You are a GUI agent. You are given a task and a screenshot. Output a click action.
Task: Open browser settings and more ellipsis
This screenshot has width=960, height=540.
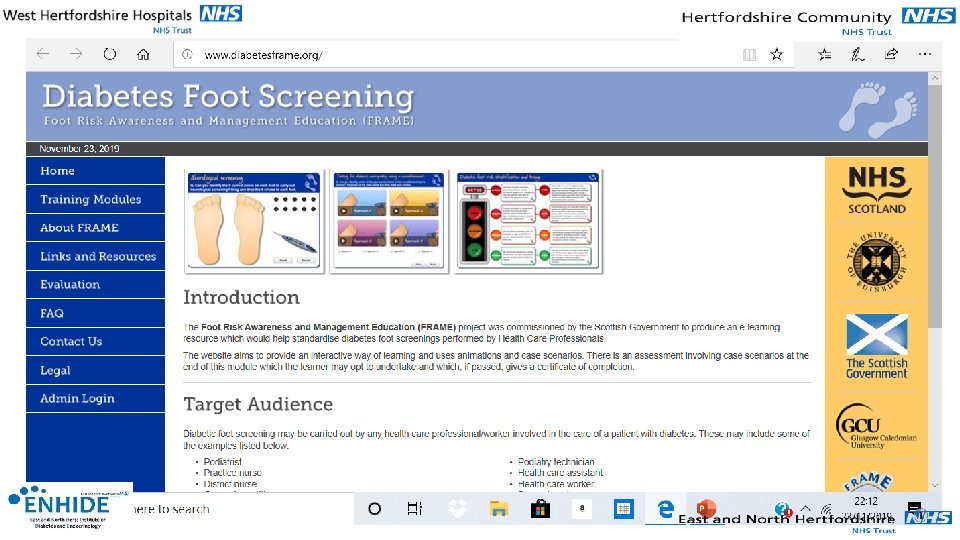(924, 54)
